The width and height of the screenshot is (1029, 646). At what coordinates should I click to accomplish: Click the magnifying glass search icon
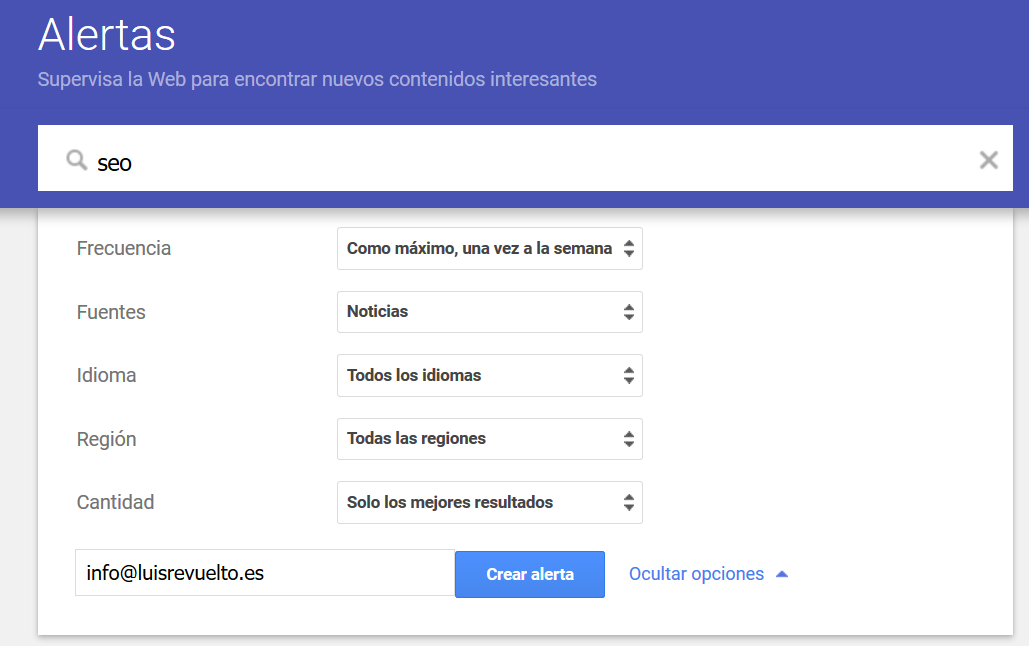[x=76, y=160]
